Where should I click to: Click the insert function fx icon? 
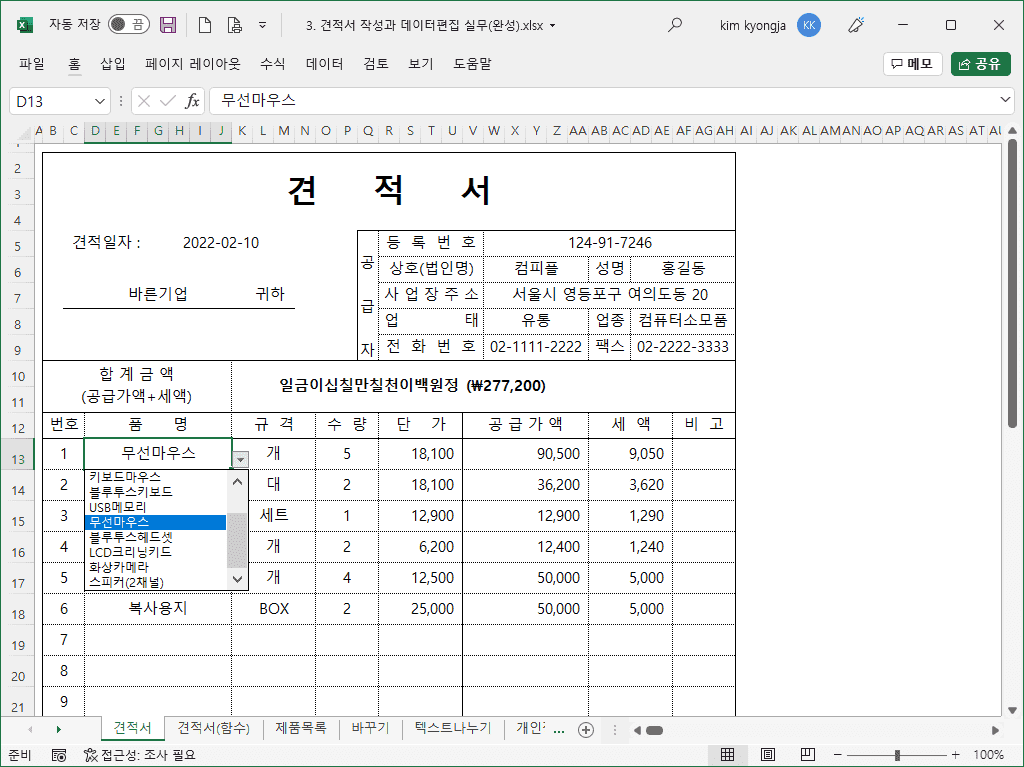point(192,101)
